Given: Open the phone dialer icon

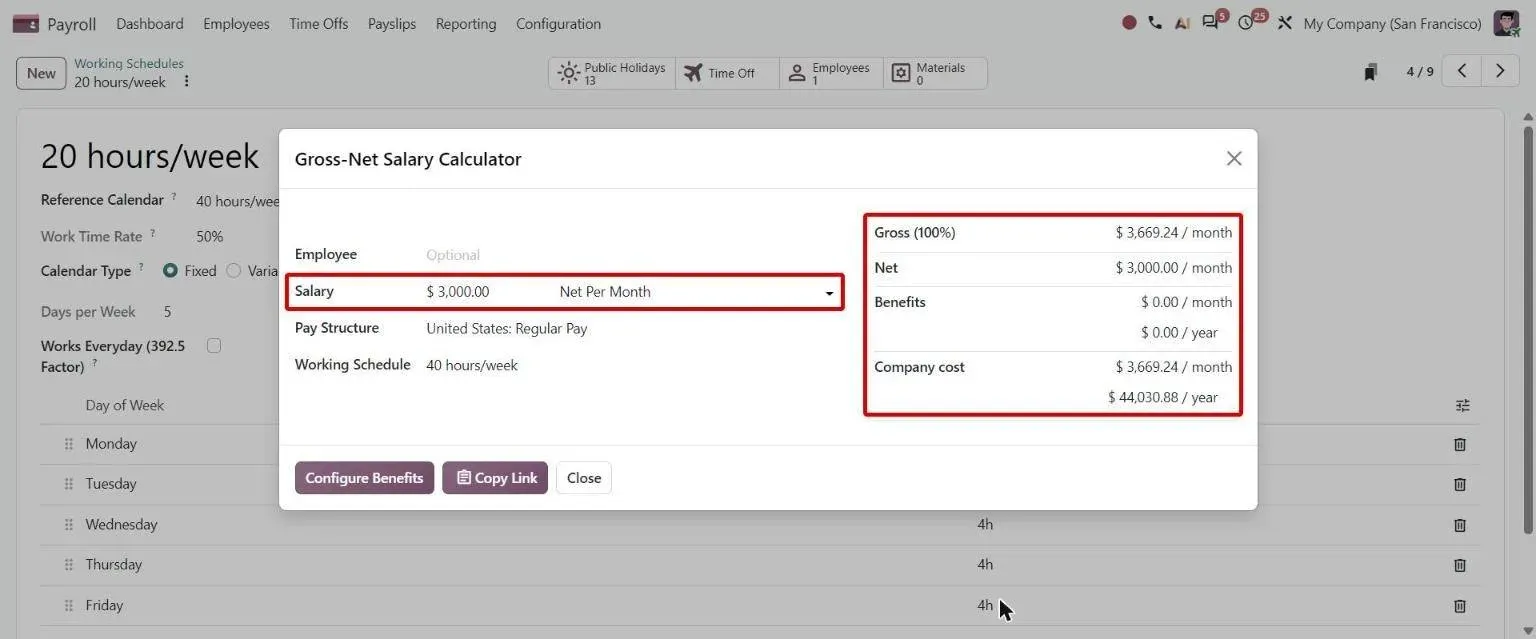Looking at the screenshot, I should click(x=1155, y=22).
